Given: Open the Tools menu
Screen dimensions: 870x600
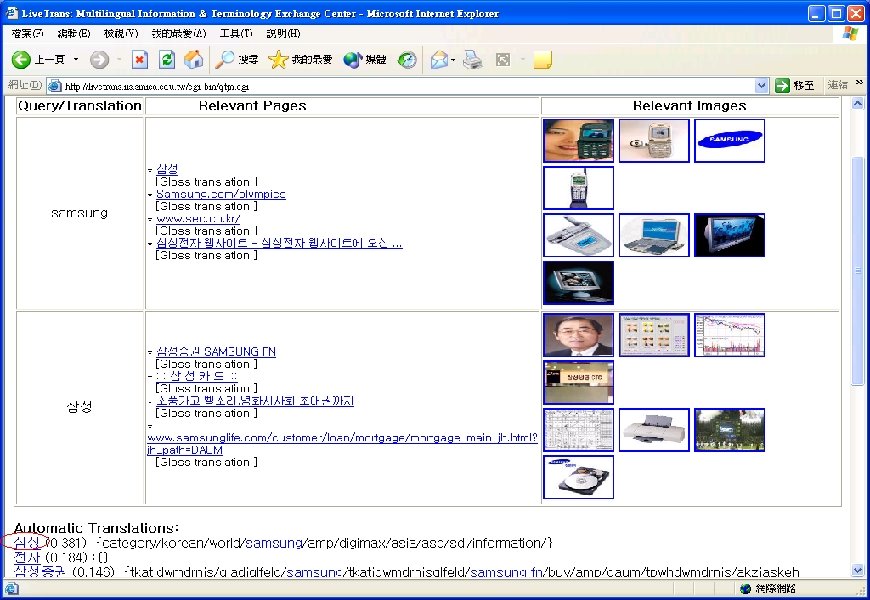Looking at the screenshot, I should pyautogui.click(x=236, y=33).
